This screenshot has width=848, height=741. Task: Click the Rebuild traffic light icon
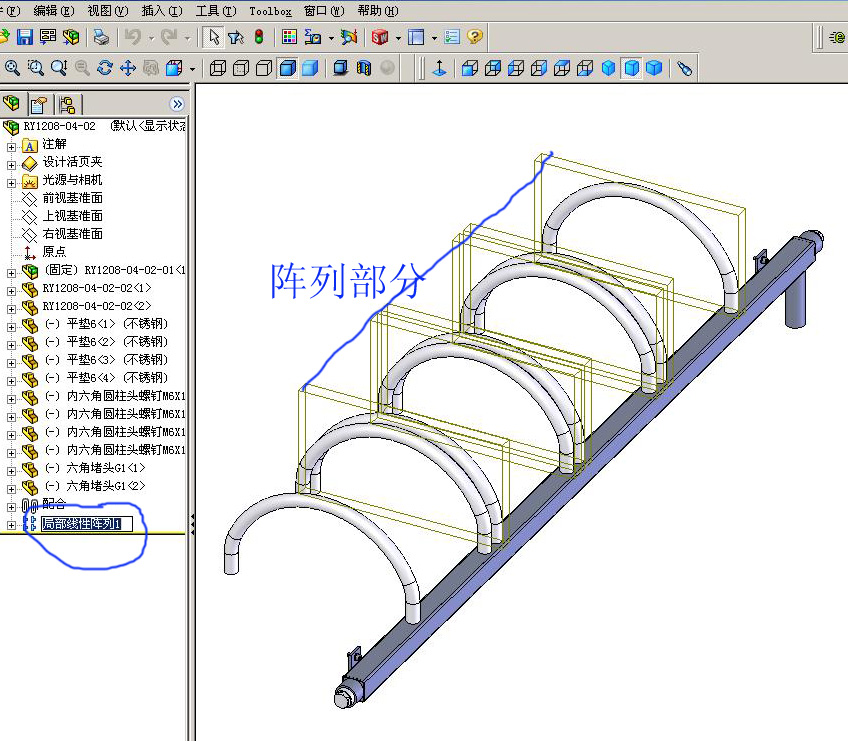259,37
